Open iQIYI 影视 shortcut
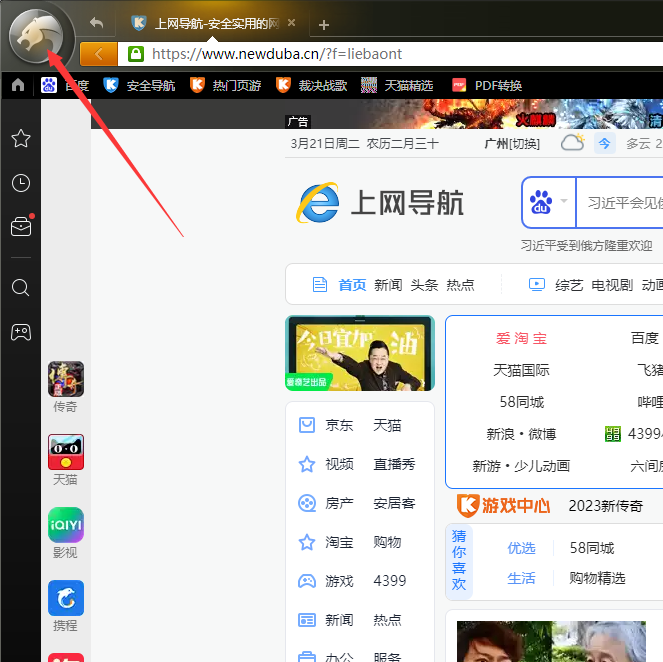Image resolution: width=663 pixels, height=662 pixels. coord(66,533)
